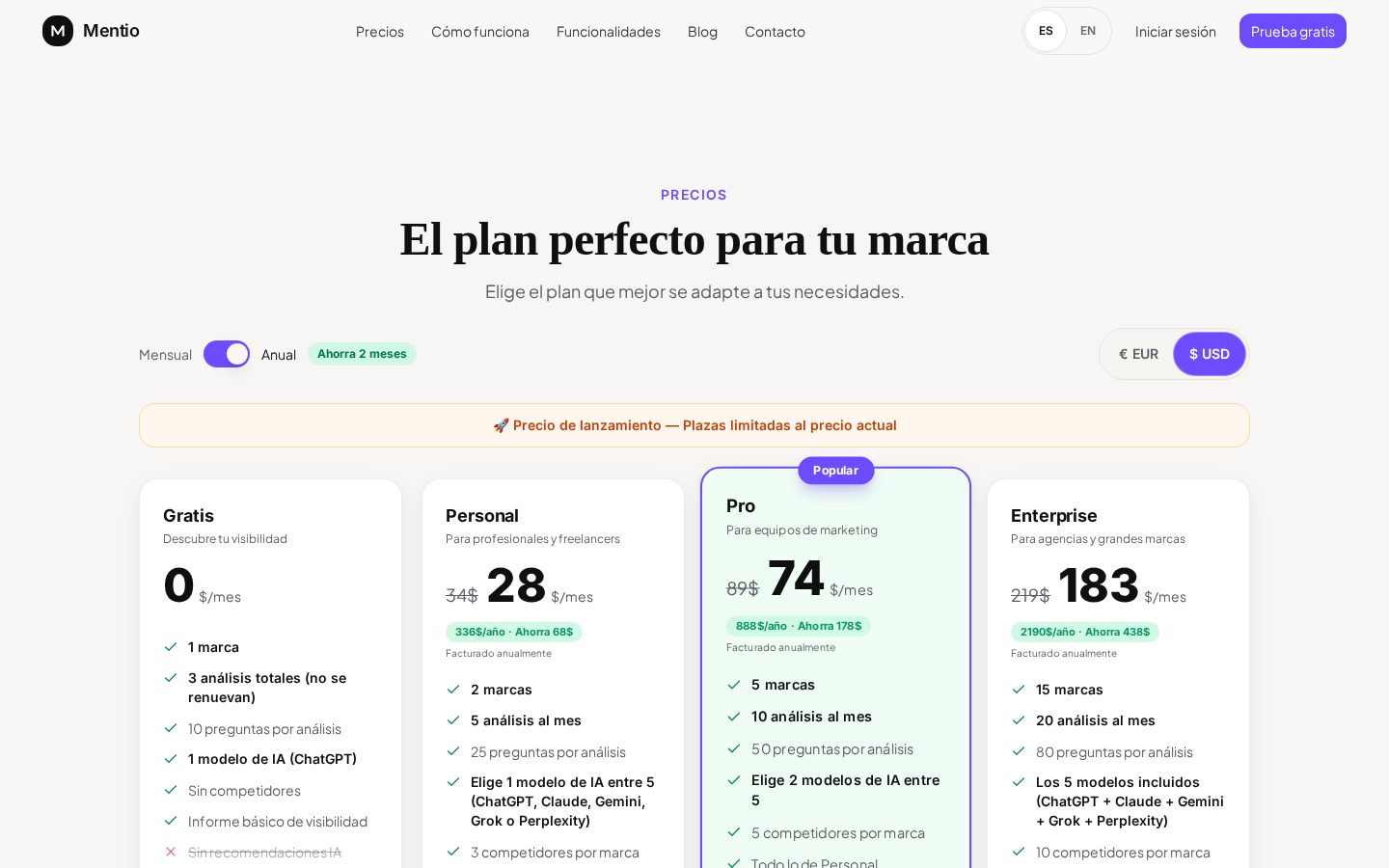Click checkmark next to 5 competidores por marca
Screen dimensions: 1389x868
tap(734, 832)
